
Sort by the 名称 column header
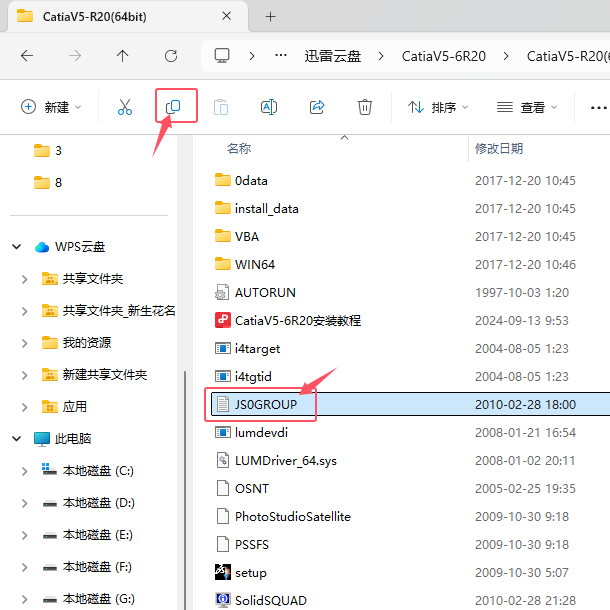tap(239, 148)
